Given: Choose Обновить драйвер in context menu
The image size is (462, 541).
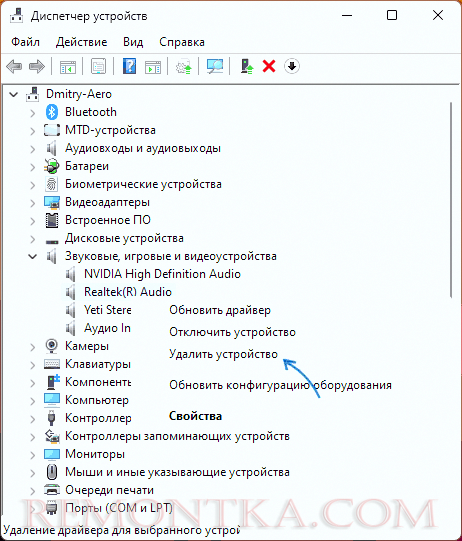Looking at the screenshot, I should point(220,310).
